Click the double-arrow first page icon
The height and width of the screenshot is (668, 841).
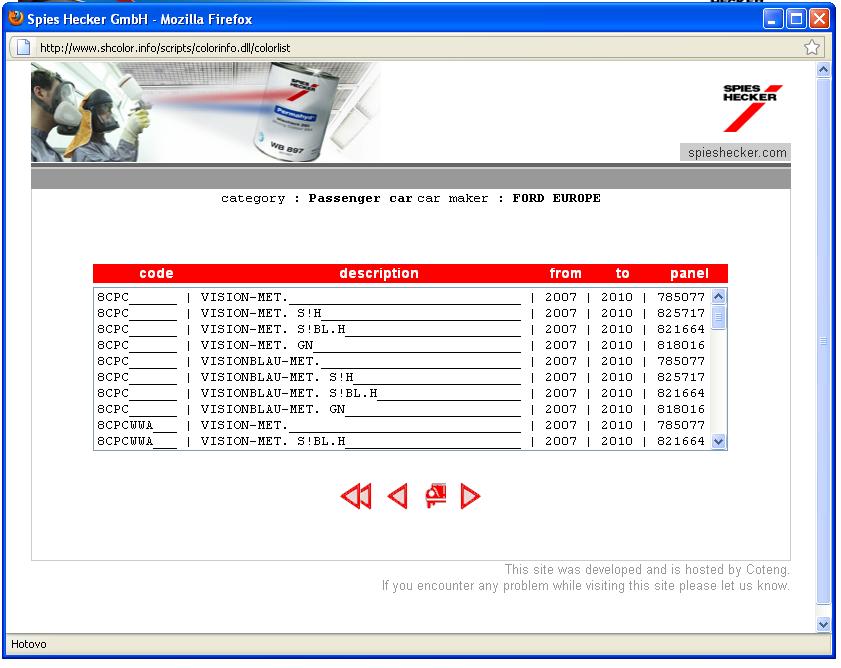(x=356, y=496)
